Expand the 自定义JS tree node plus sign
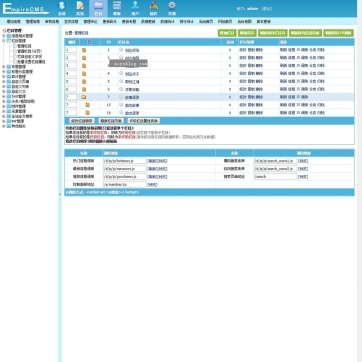Viewport: 362px width, 362px height. tap(4, 91)
